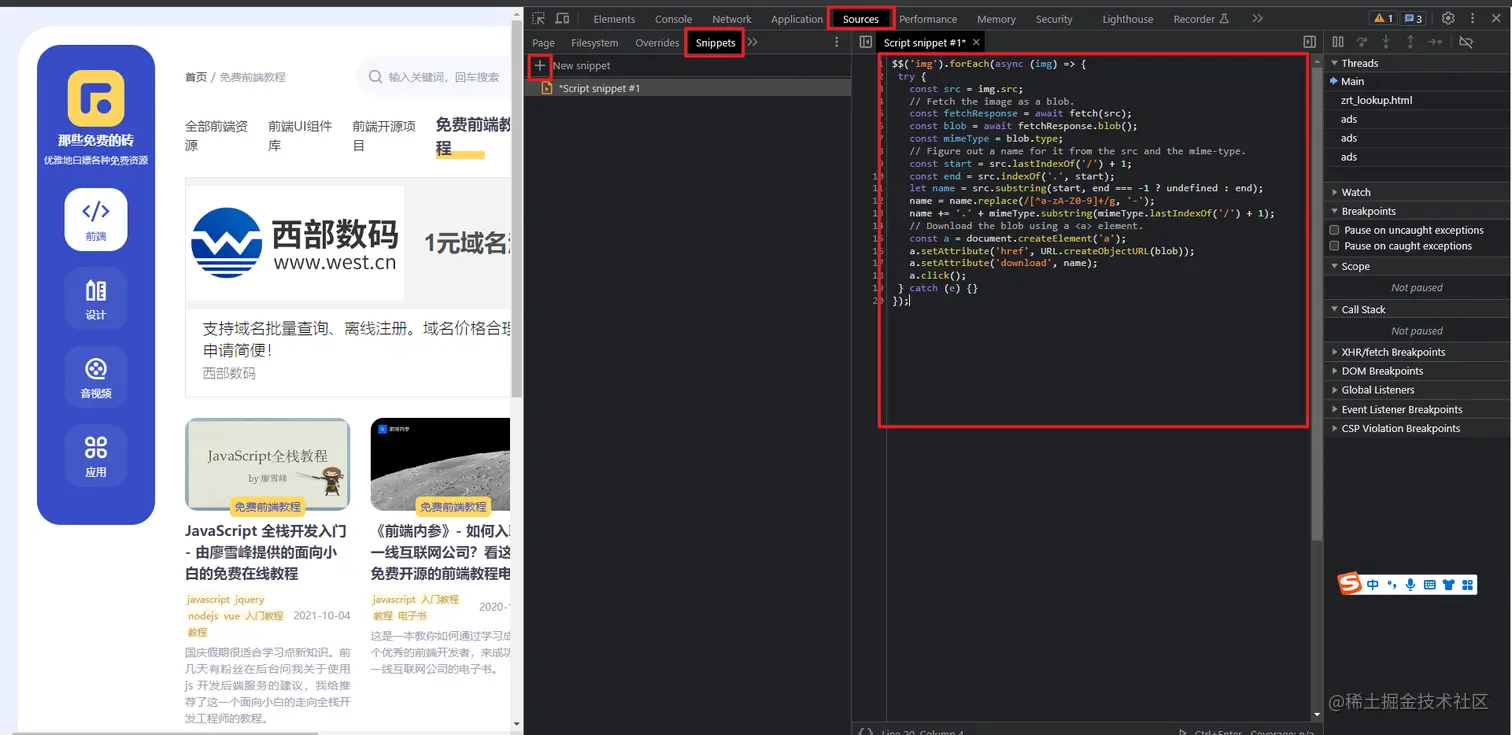Screen dimensions: 1512x735
Task: Open the Security panel
Action: (x=1054, y=19)
